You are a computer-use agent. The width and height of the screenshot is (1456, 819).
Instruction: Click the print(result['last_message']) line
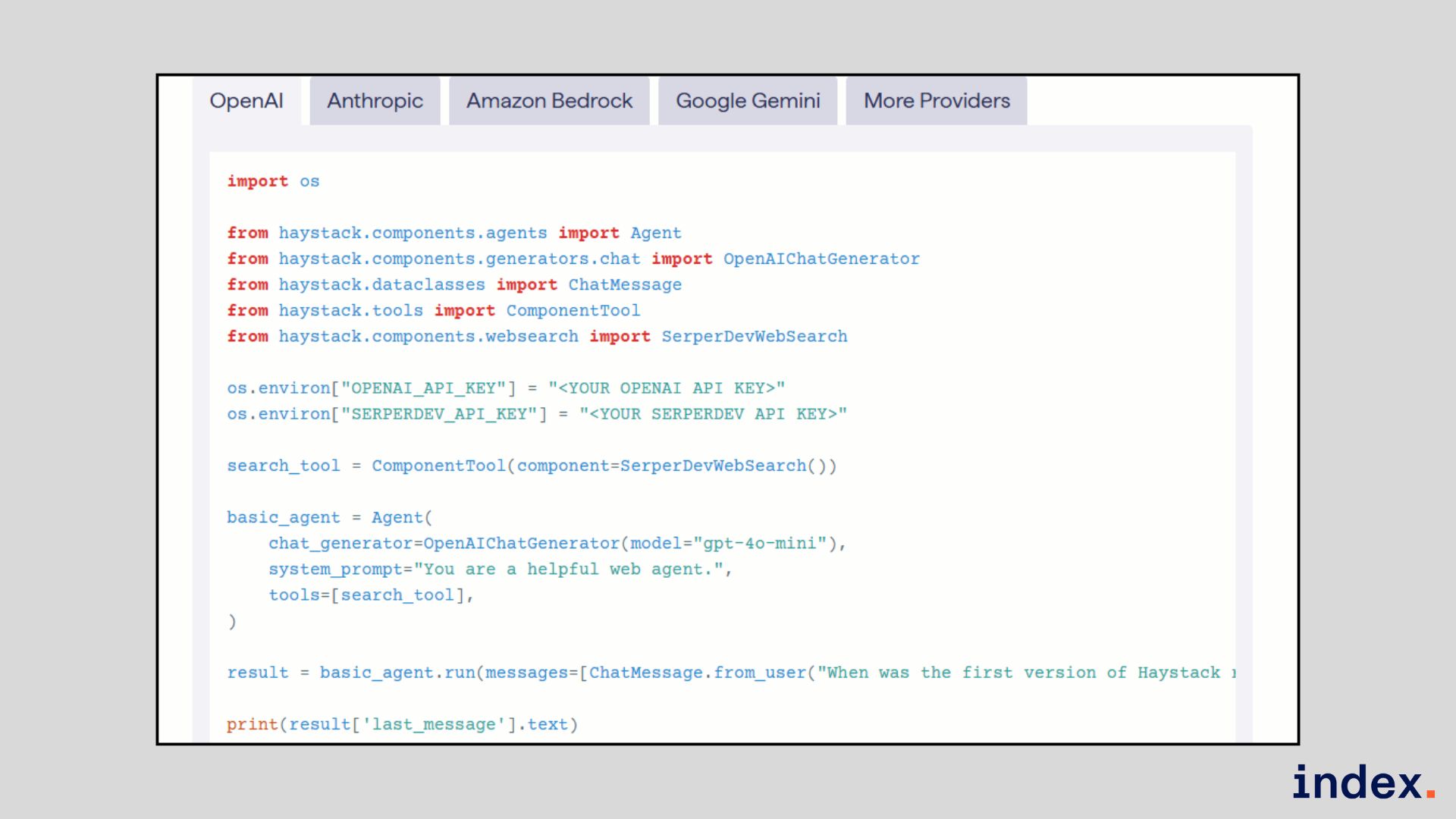point(402,724)
